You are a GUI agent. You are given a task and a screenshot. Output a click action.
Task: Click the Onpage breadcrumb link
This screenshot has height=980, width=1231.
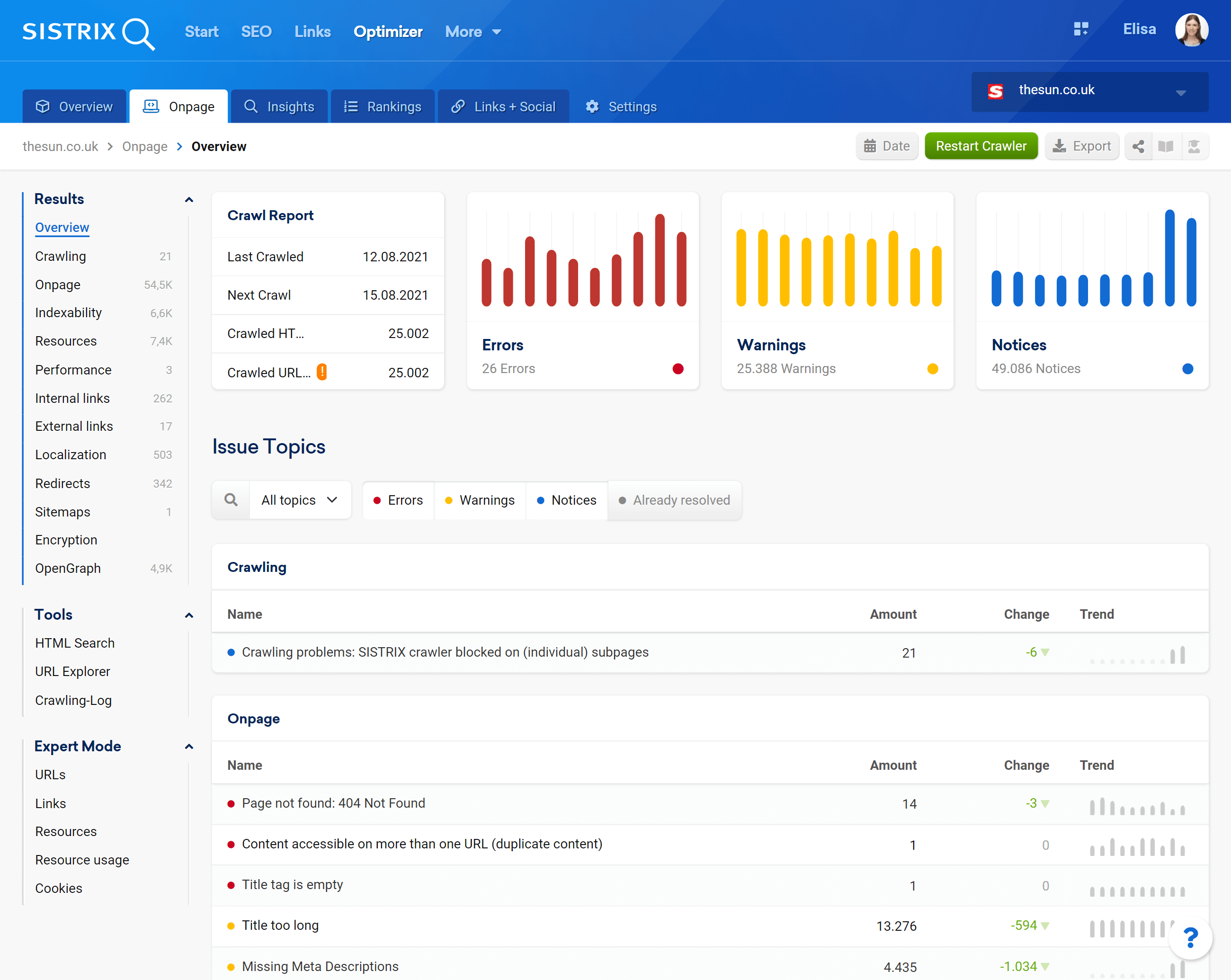pos(144,147)
